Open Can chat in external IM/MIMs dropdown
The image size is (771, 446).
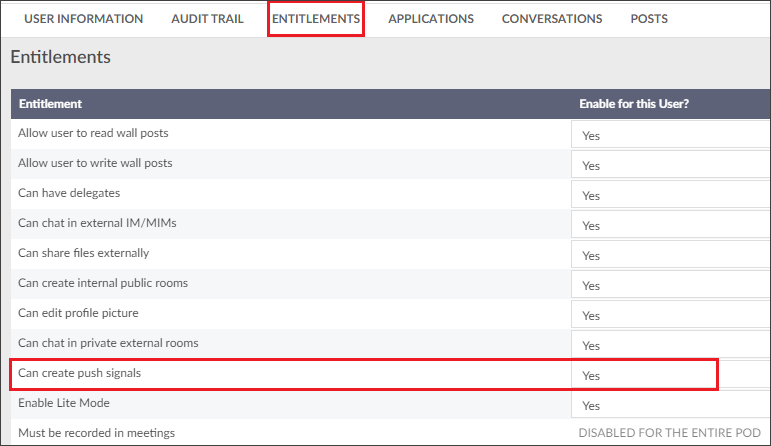point(671,224)
